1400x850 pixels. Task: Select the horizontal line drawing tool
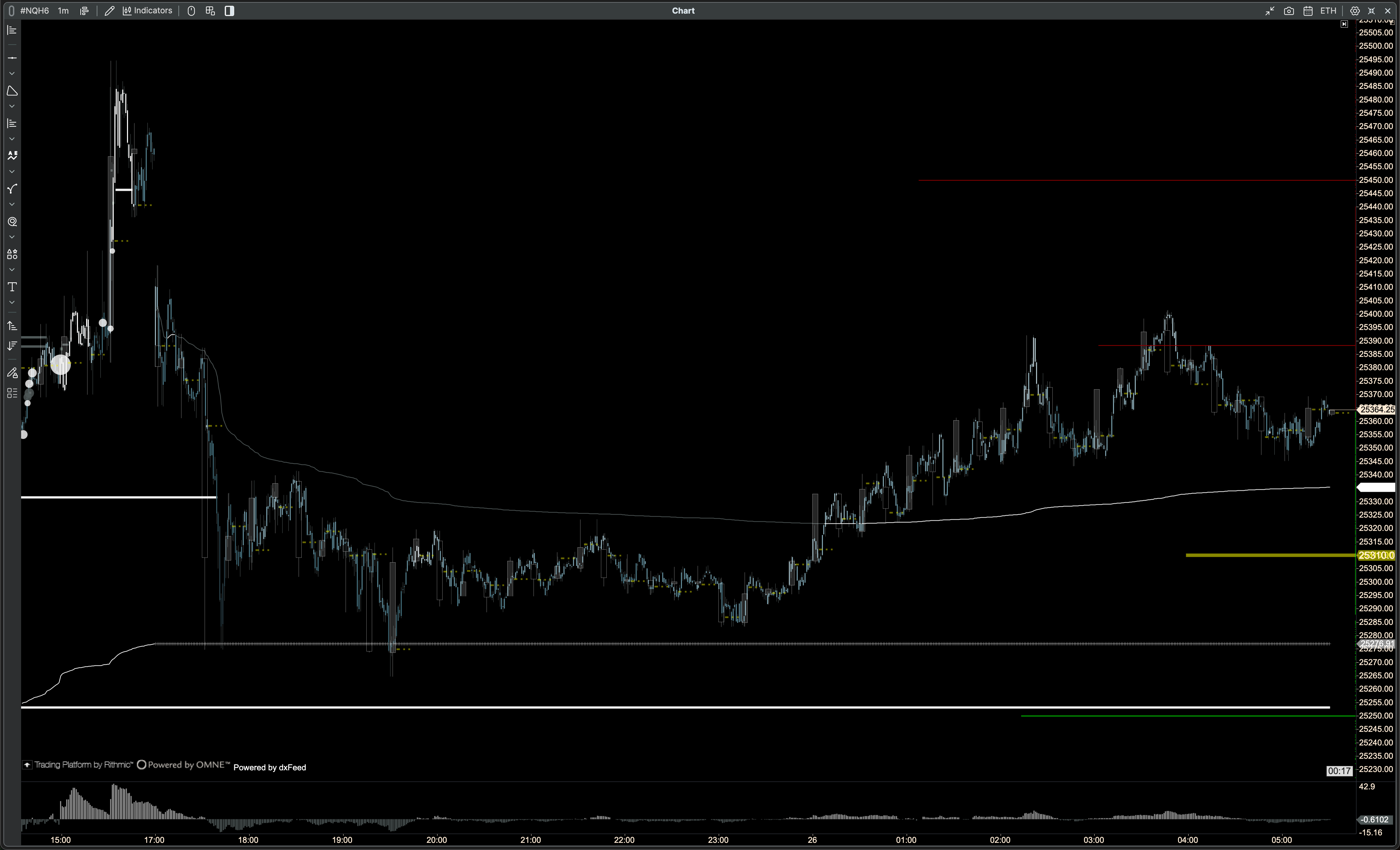pyautogui.click(x=12, y=58)
